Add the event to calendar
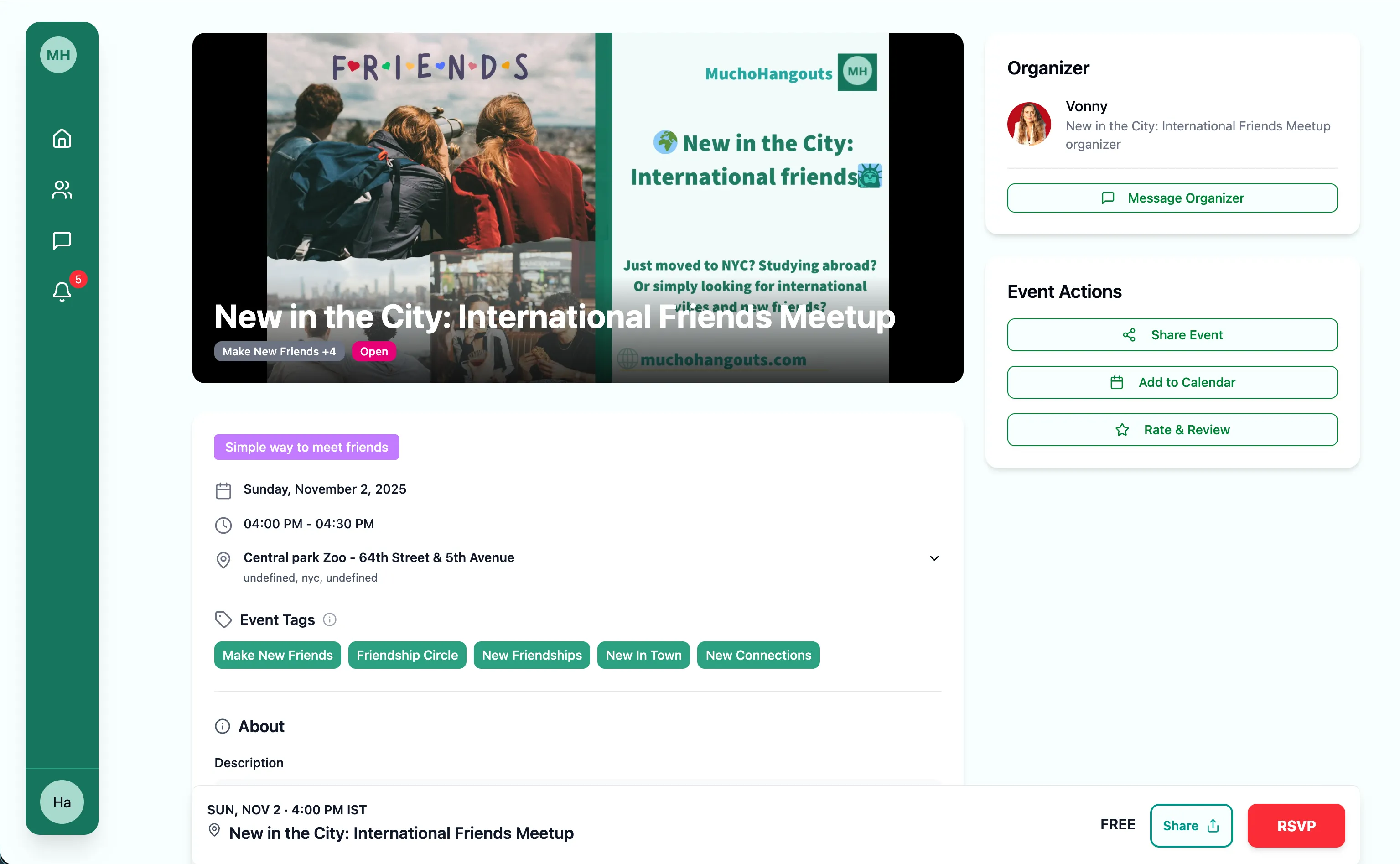 1172,382
